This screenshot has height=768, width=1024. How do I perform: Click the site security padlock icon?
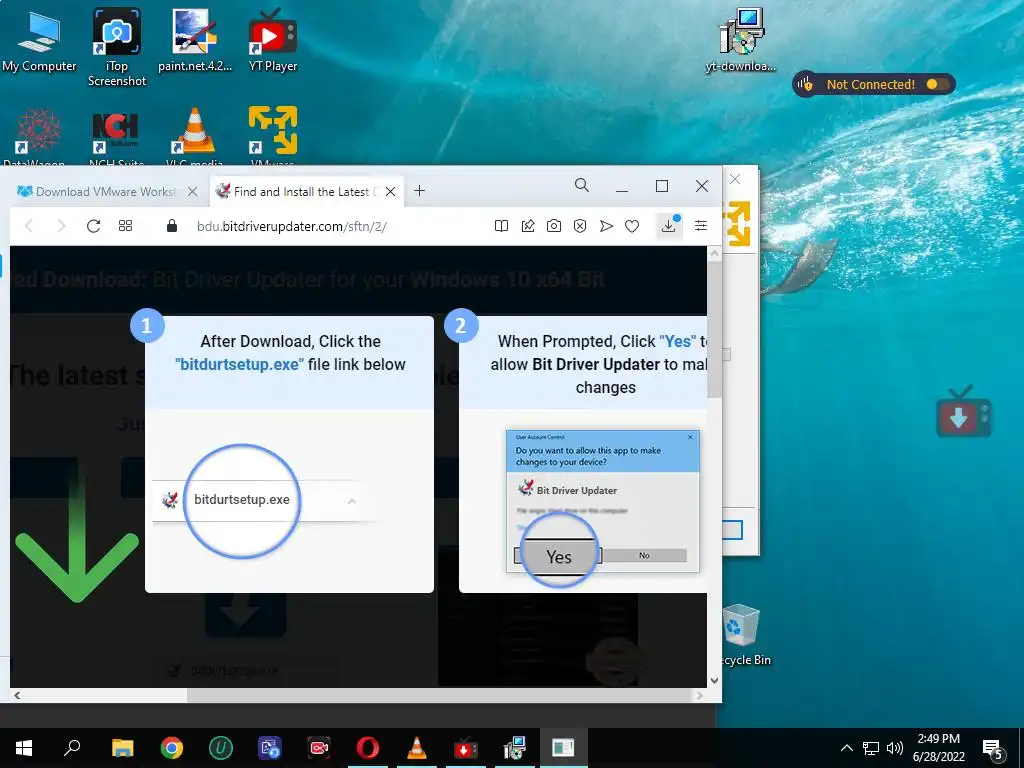pos(172,226)
